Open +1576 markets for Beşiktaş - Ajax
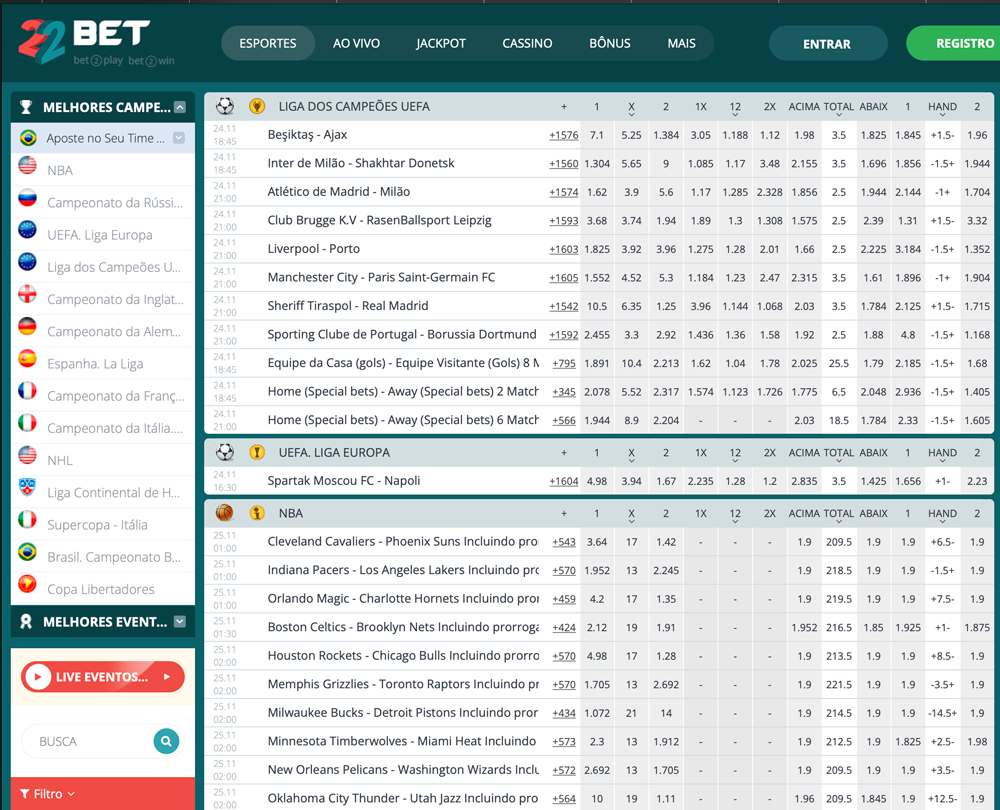This screenshot has width=1000, height=810. point(564,135)
